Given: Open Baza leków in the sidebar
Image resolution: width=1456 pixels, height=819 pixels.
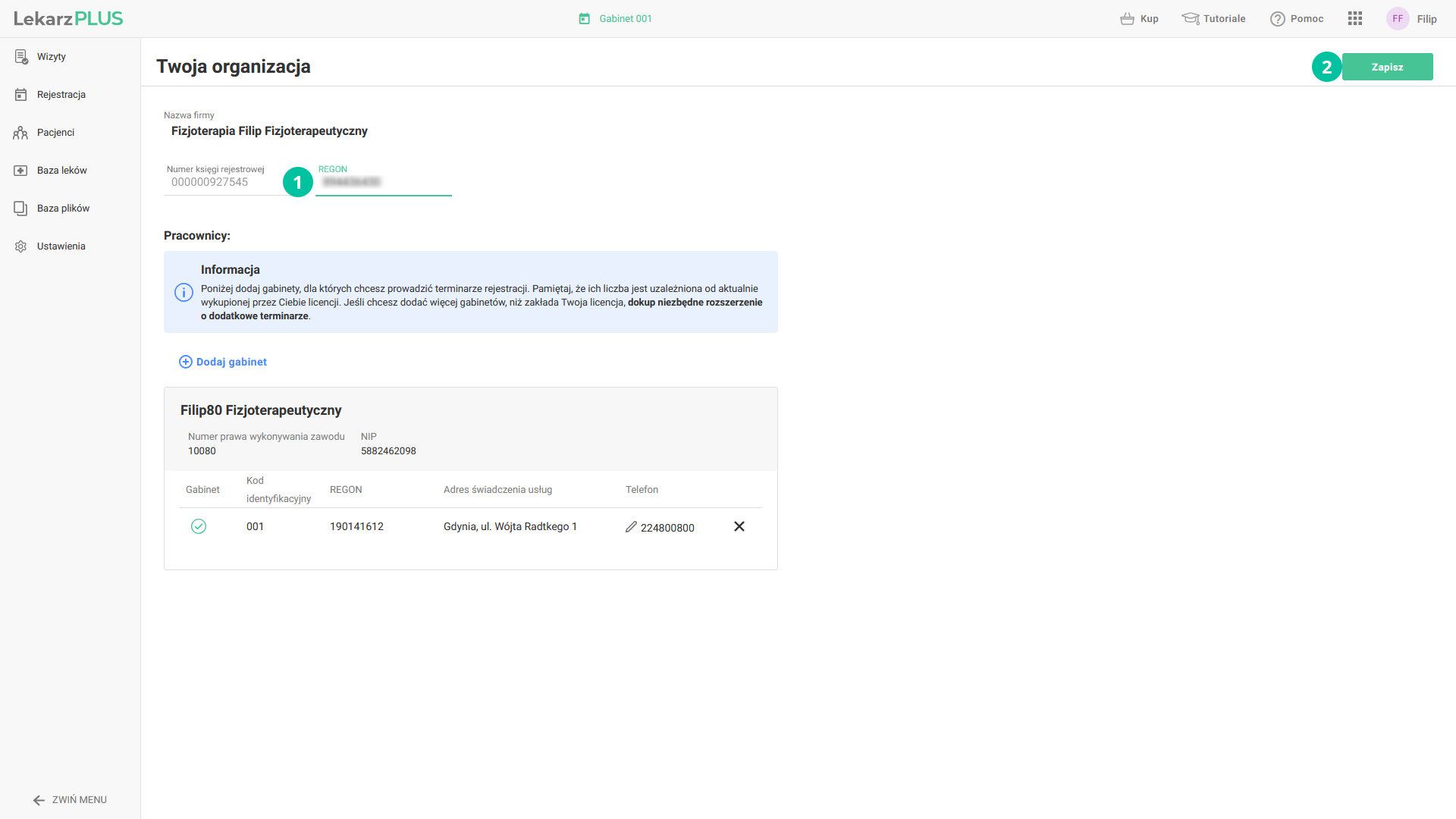Looking at the screenshot, I should pos(61,171).
